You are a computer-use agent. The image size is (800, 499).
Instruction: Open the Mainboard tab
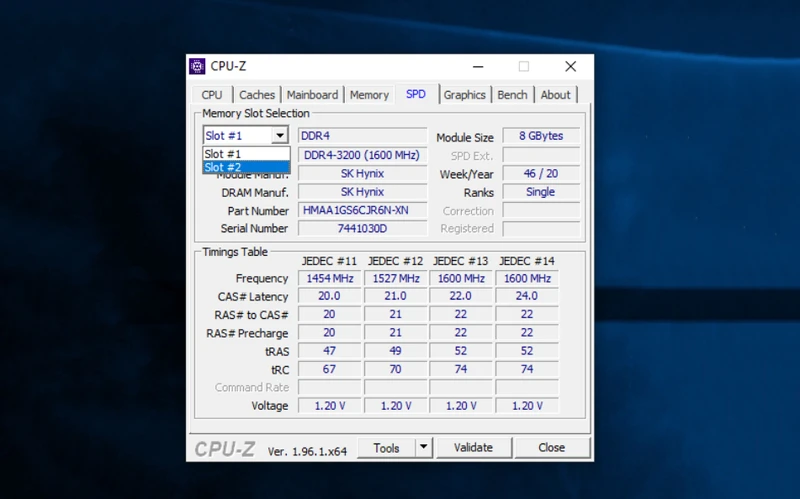pos(312,95)
